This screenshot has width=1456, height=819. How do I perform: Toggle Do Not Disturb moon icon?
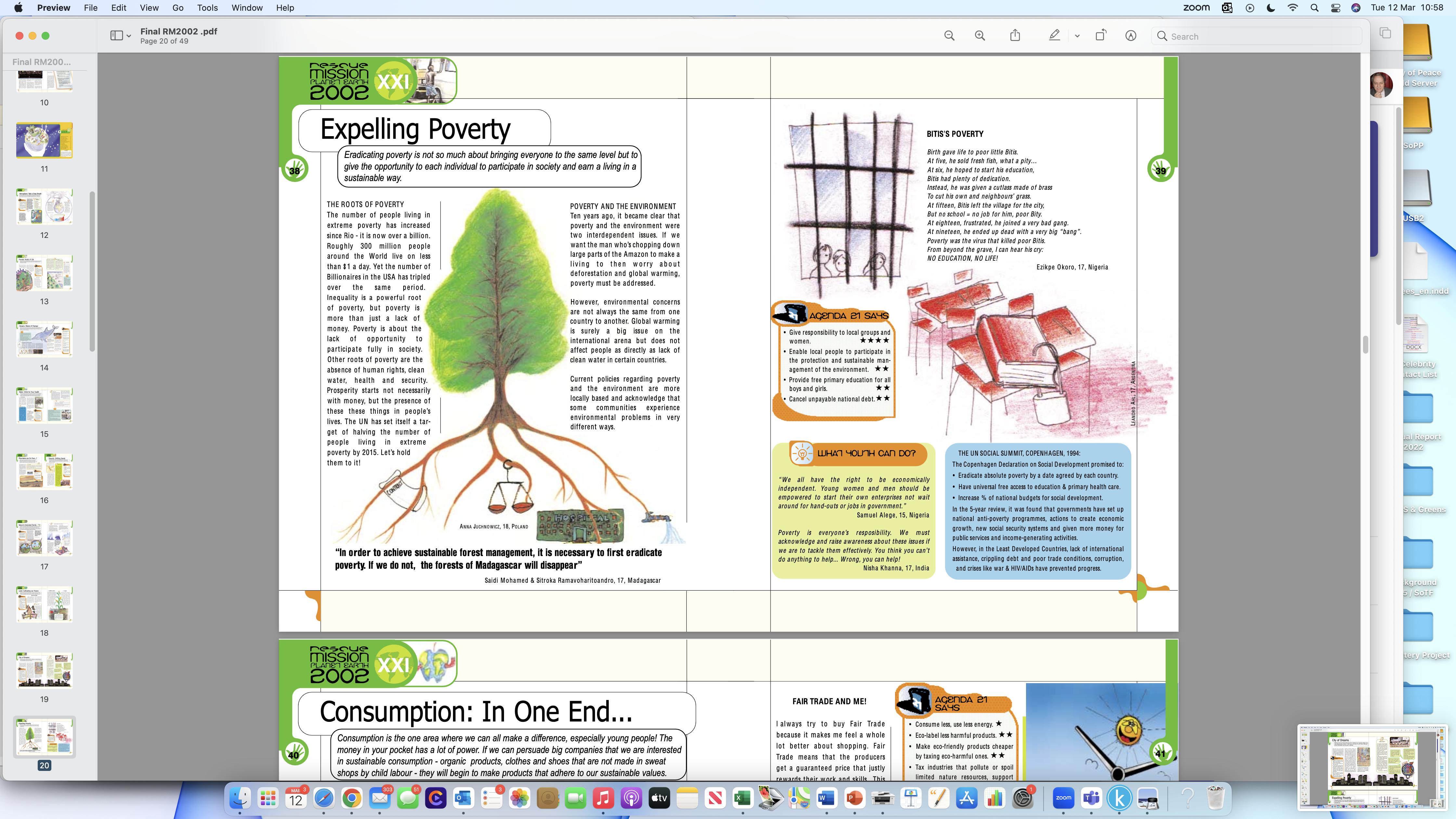(x=1271, y=8)
